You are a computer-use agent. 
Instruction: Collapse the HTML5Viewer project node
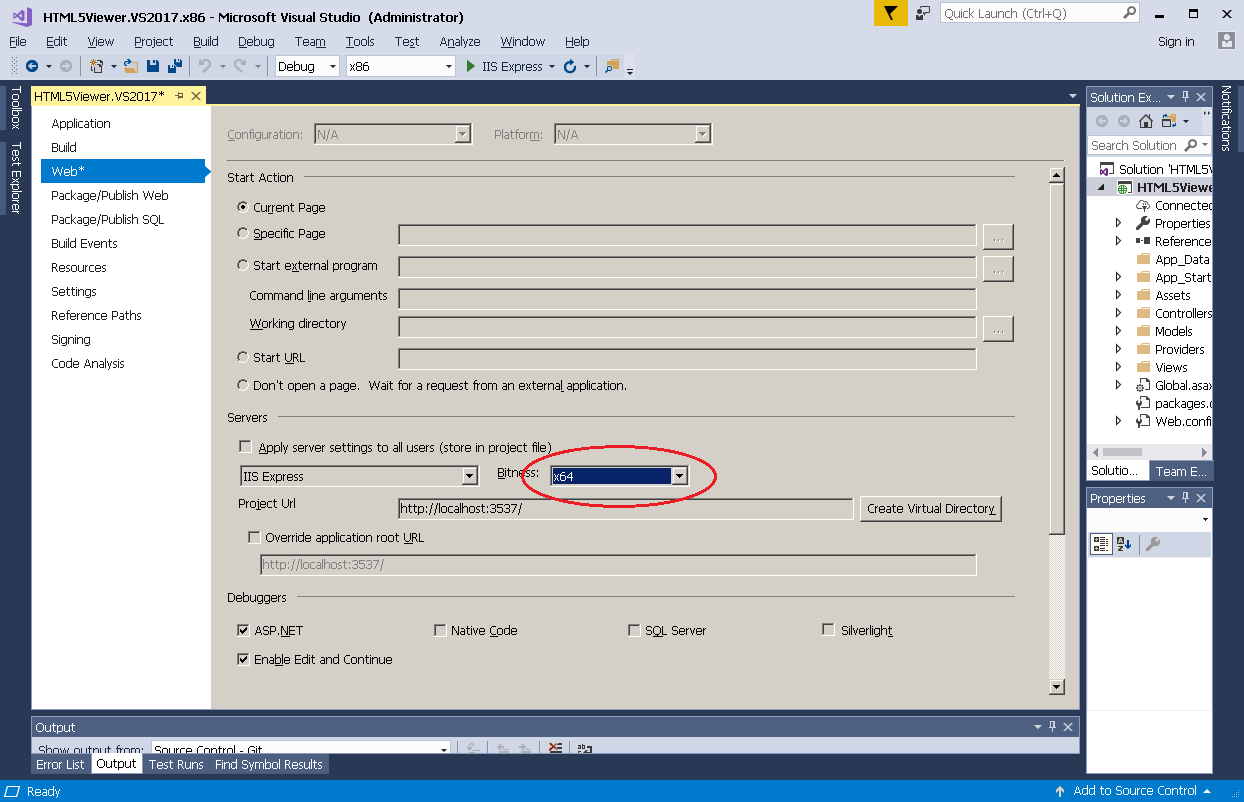tap(1102, 187)
